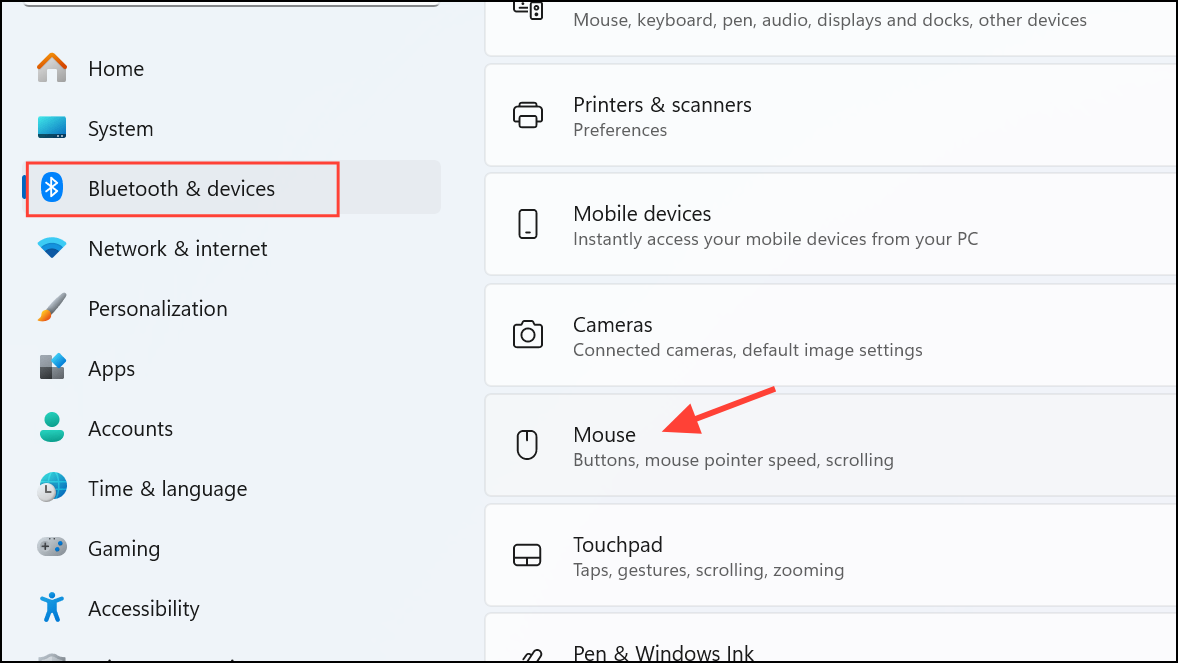Select the game controller icon for Gaming
Viewport: 1178px width, 663px height.
pyautogui.click(x=51, y=548)
